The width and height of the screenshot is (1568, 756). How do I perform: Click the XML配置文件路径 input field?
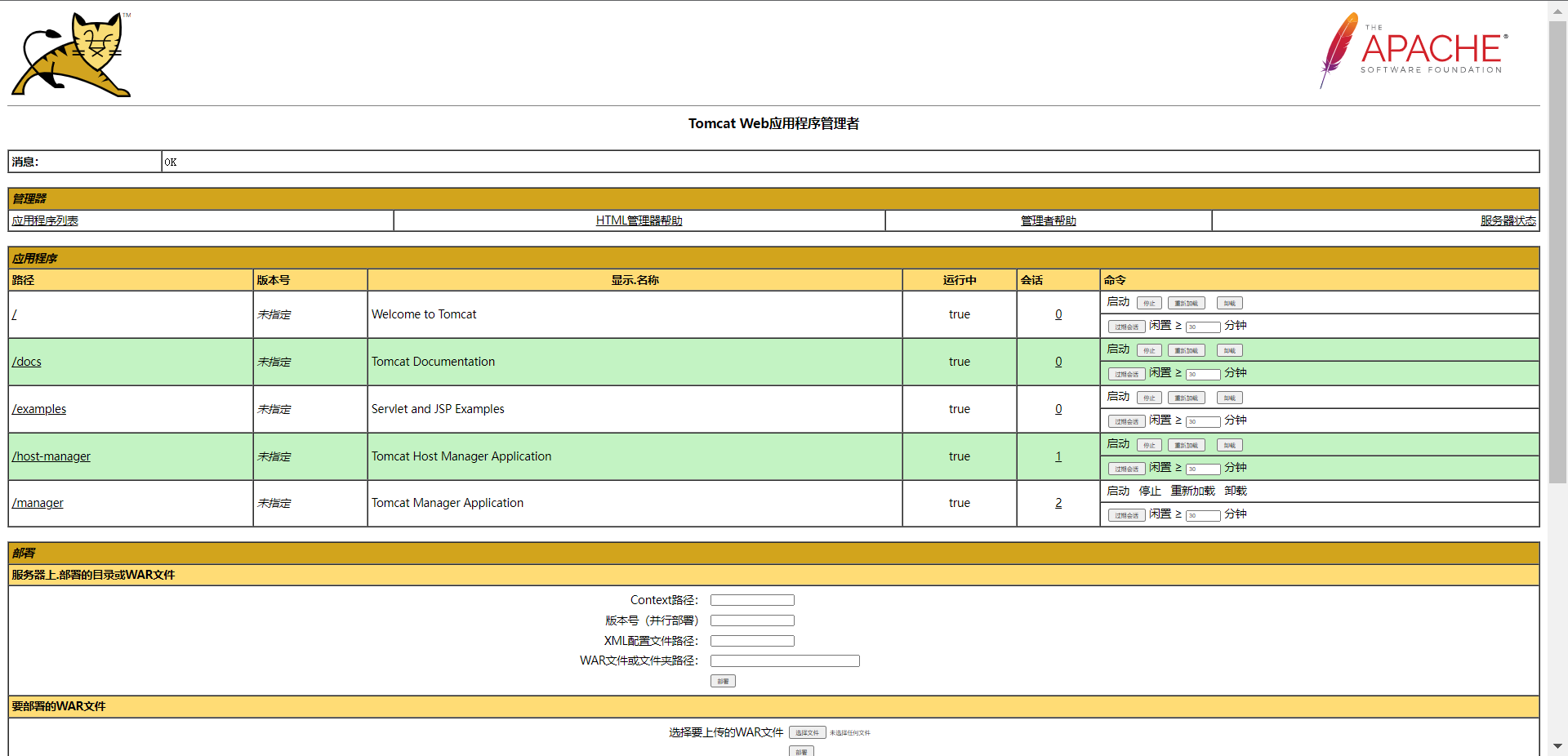point(752,641)
